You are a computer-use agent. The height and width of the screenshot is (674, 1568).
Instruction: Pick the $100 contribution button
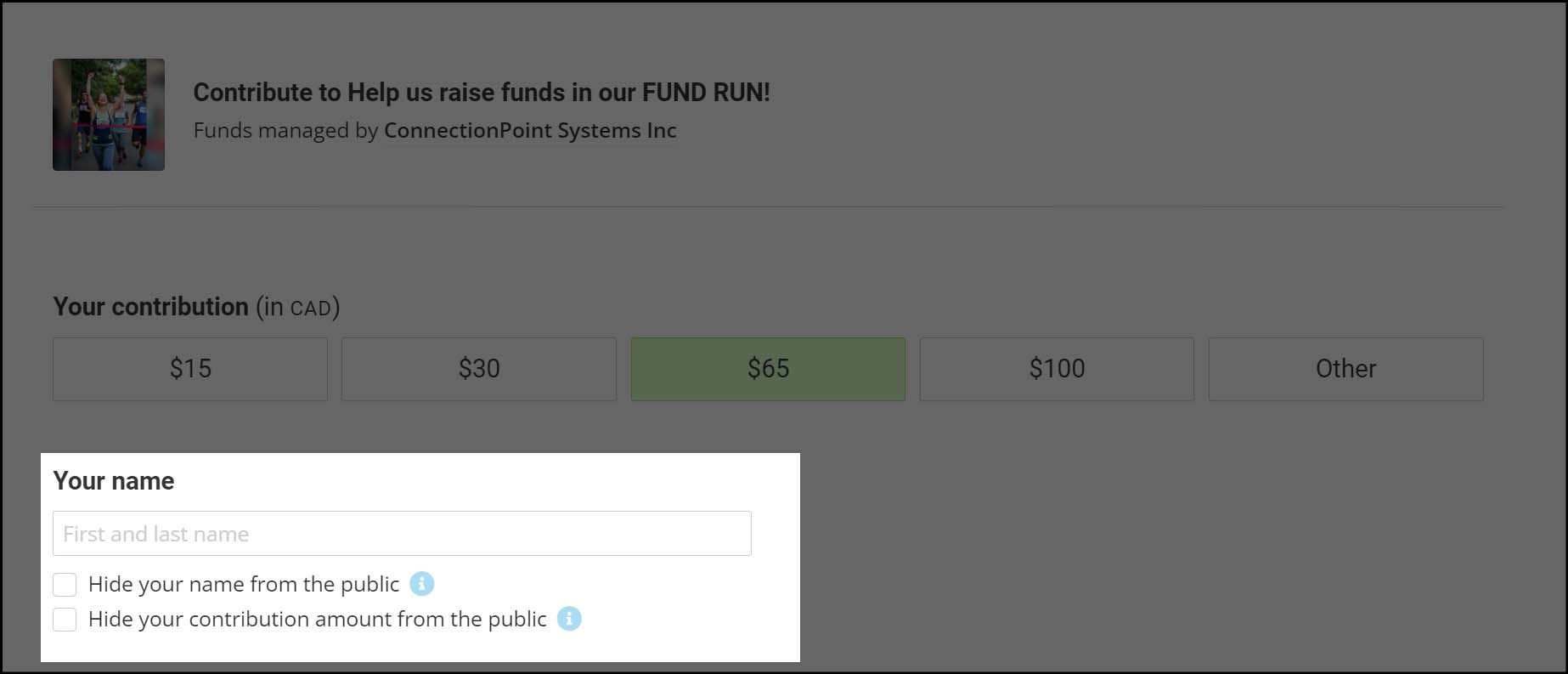(x=1057, y=369)
